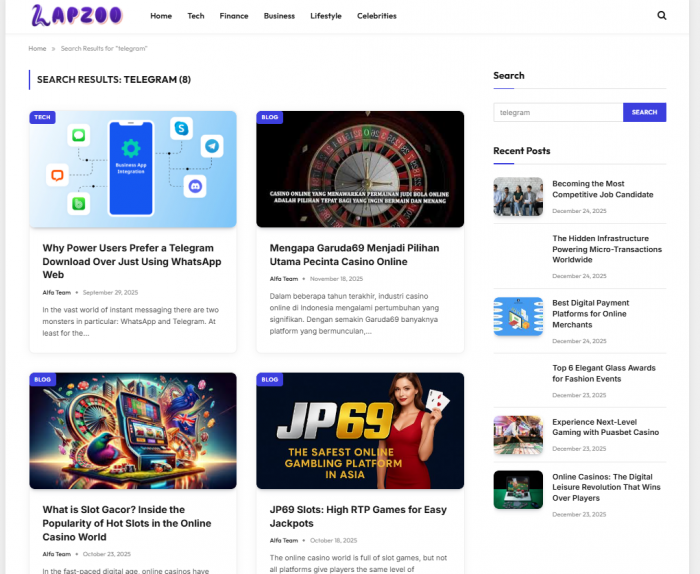The image size is (700, 574).
Task: Click the TECH tag on Telegram article
Action: click(x=42, y=117)
